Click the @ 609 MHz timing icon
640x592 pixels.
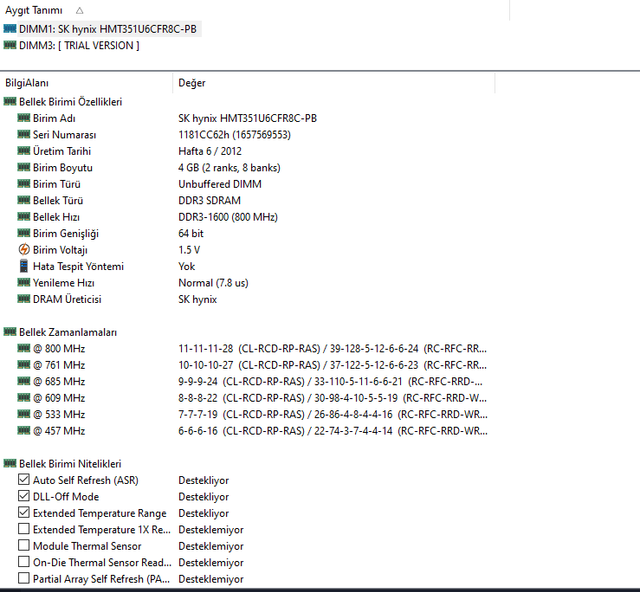pos(24,398)
